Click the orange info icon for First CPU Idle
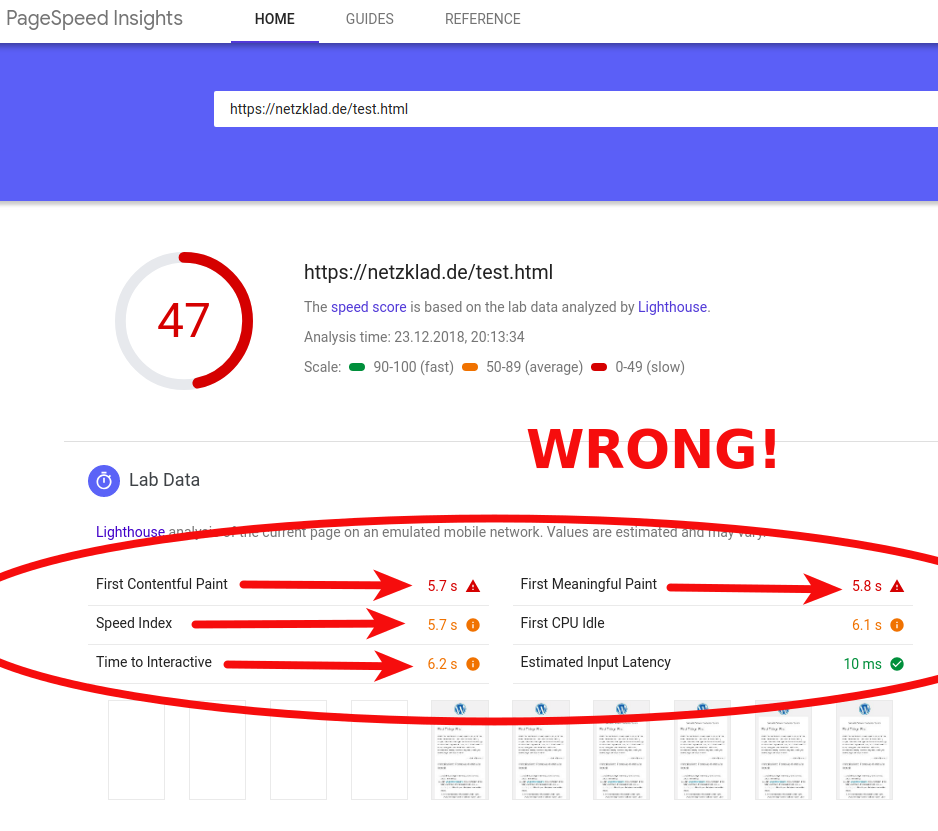The width and height of the screenshot is (938, 831). tap(897, 625)
